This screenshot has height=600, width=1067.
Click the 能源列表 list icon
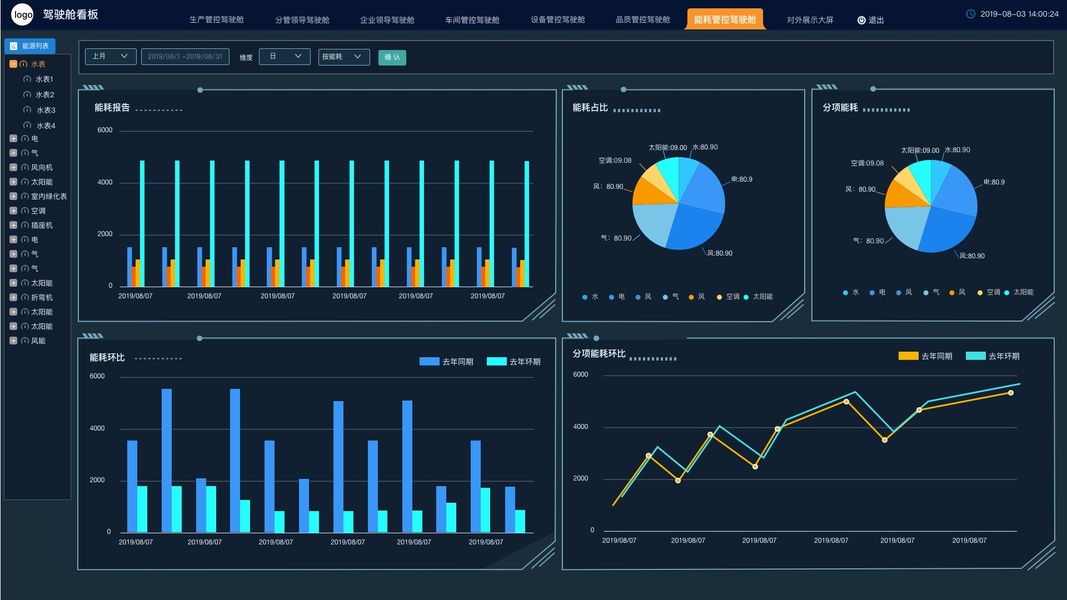pyautogui.click(x=14, y=46)
